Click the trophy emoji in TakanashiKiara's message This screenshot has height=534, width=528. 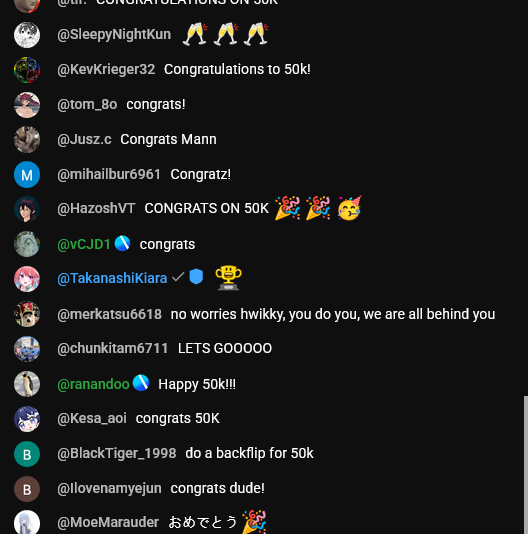[x=228, y=278]
